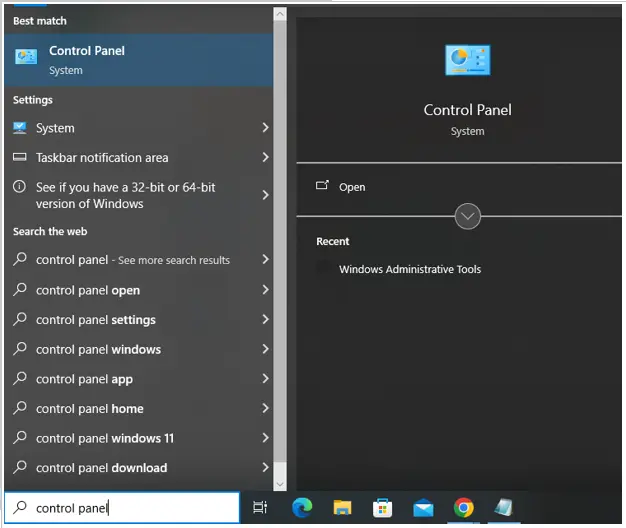Click the results list scrollbar down arrow
The image size is (626, 528).
point(280,484)
